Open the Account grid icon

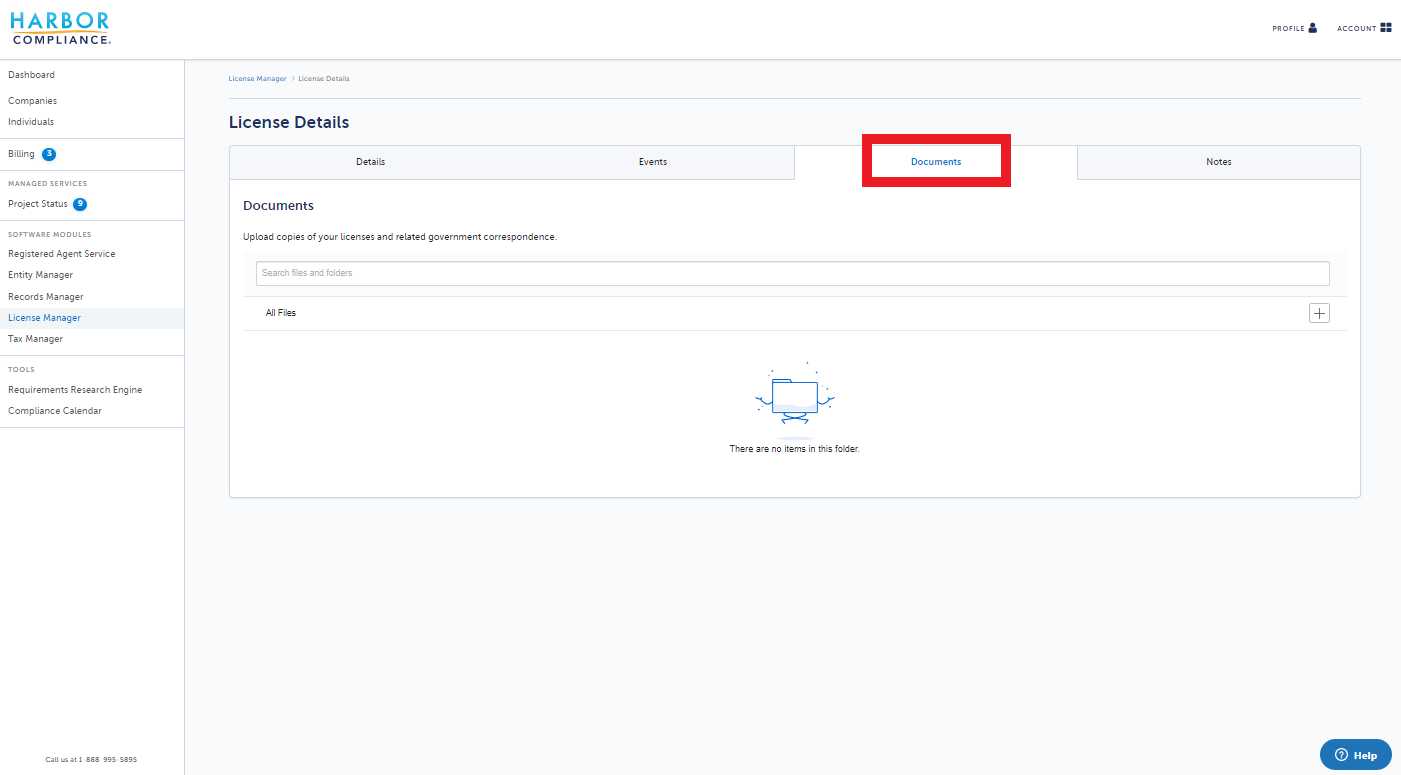(1386, 28)
